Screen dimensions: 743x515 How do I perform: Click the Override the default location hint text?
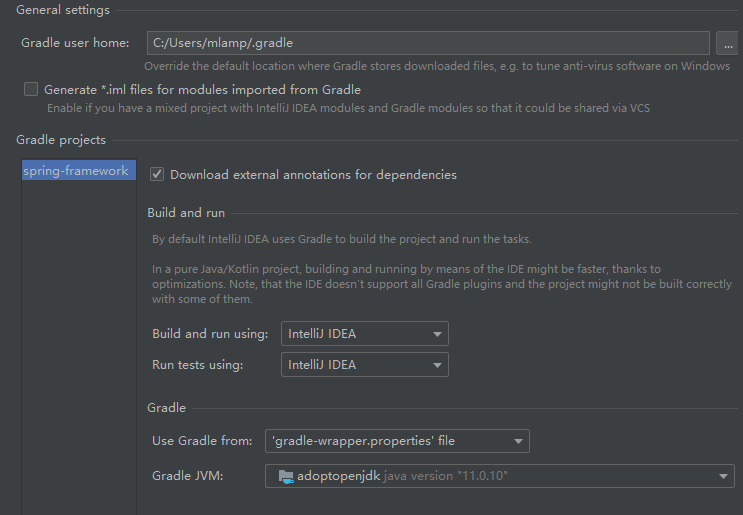(x=437, y=66)
